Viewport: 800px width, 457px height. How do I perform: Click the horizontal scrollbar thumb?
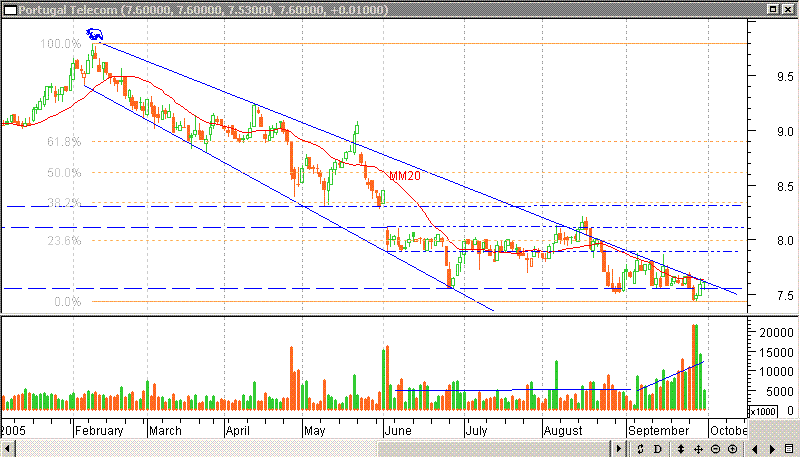click(x=495, y=449)
